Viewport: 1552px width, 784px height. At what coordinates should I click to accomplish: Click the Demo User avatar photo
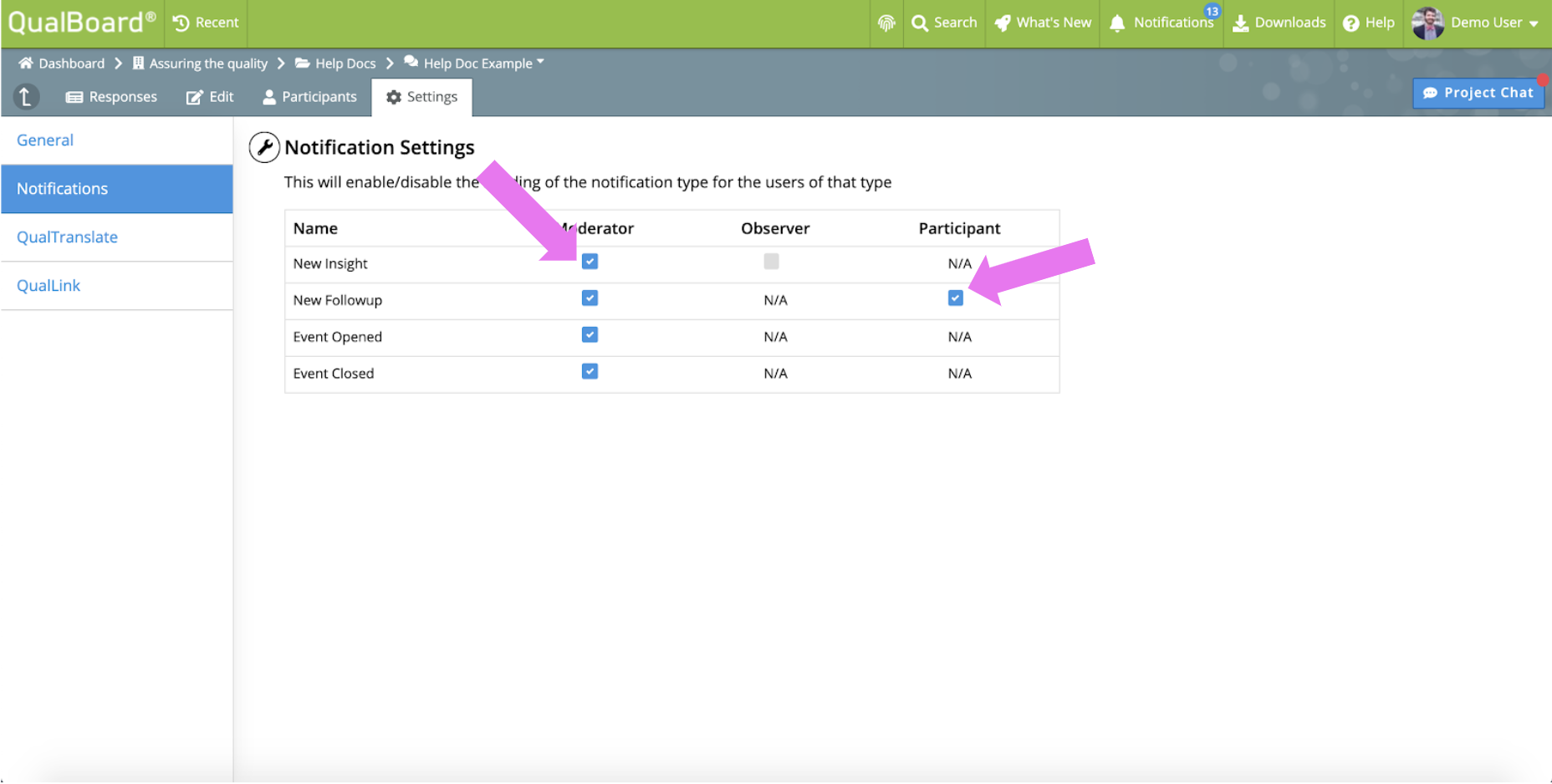pos(1428,23)
